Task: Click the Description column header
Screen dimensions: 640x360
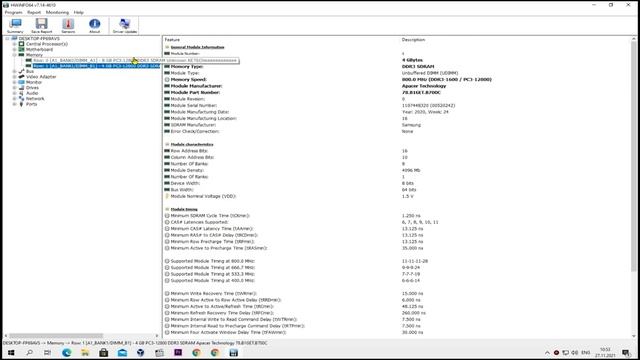Action: [413, 40]
